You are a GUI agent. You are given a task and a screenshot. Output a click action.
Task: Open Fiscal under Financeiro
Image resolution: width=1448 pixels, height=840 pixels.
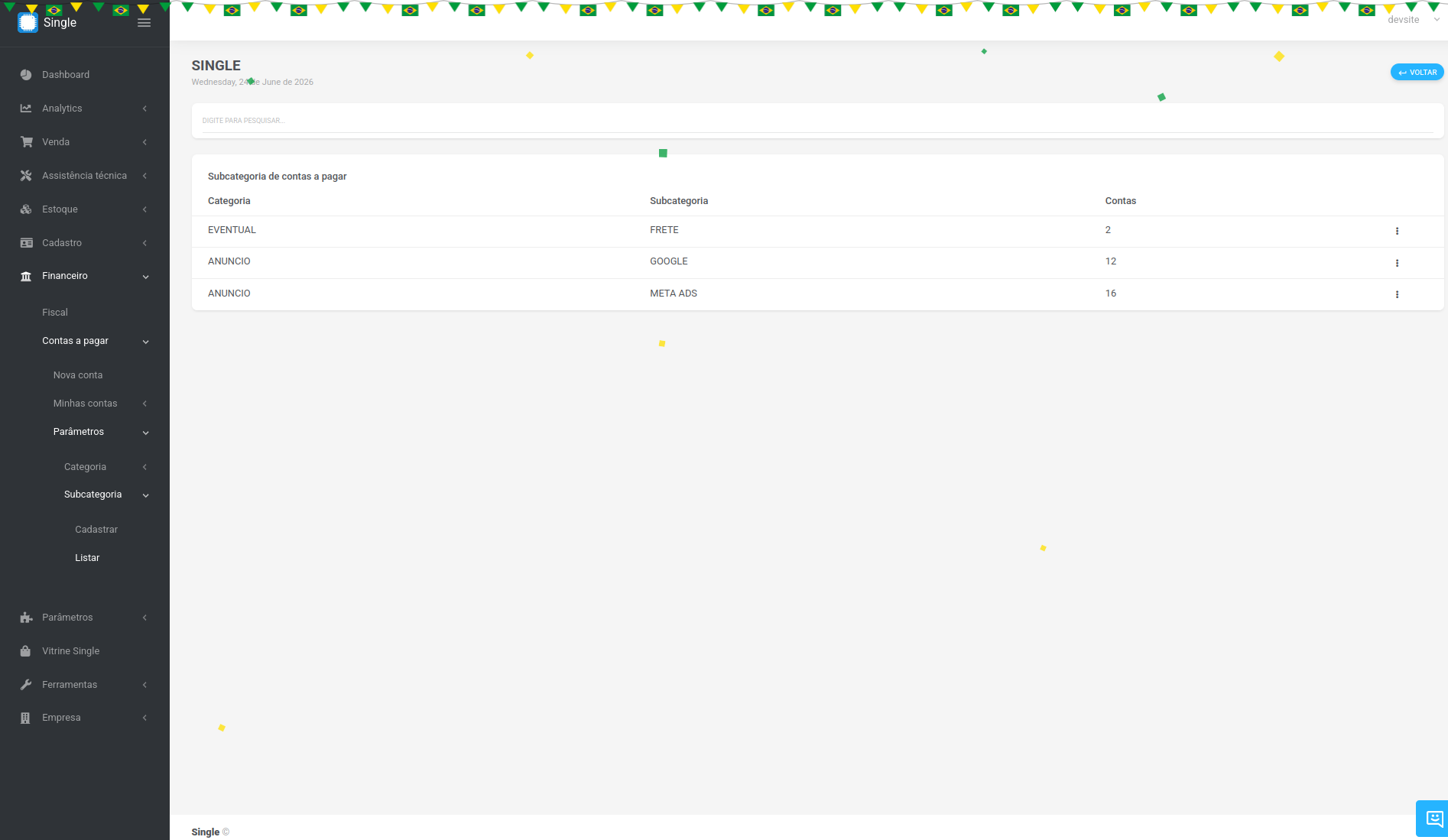click(x=55, y=313)
